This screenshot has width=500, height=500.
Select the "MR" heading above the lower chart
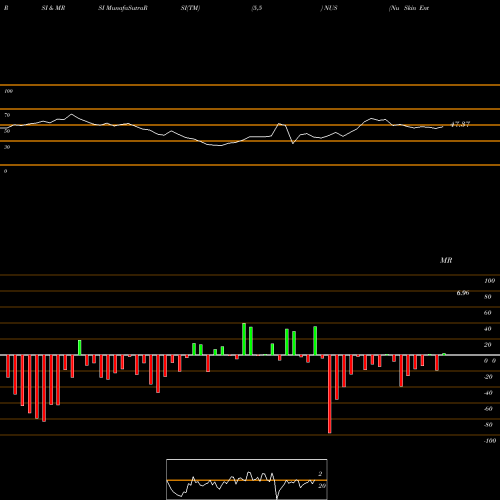(446, 260)
